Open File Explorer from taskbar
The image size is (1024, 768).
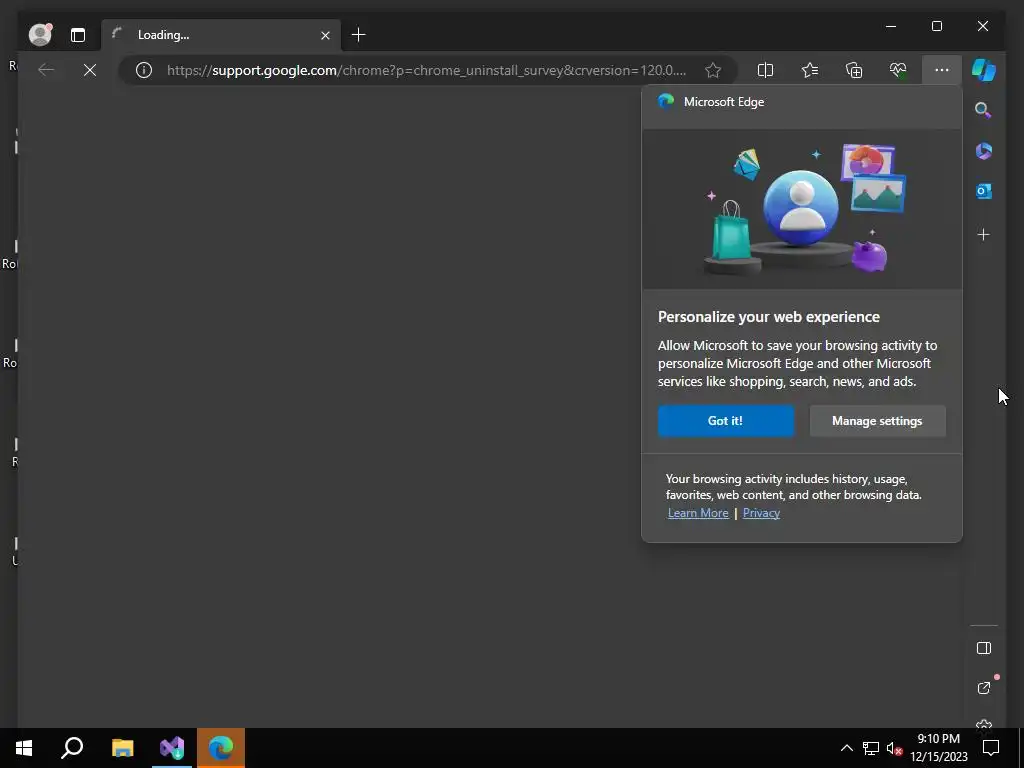tap(122, 748)
